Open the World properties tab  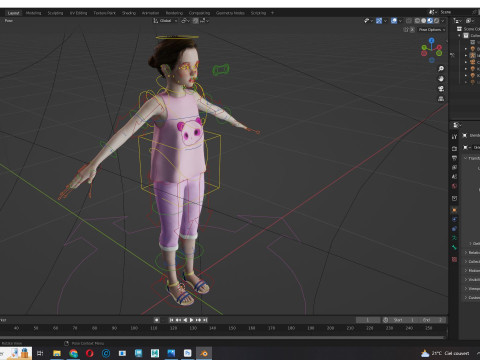(454, 186)
